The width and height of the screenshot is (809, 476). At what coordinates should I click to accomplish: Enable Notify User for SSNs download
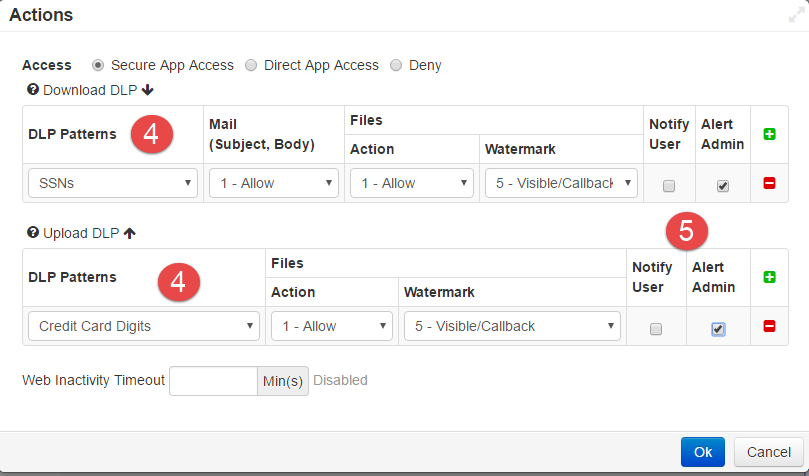click(669, 186)
